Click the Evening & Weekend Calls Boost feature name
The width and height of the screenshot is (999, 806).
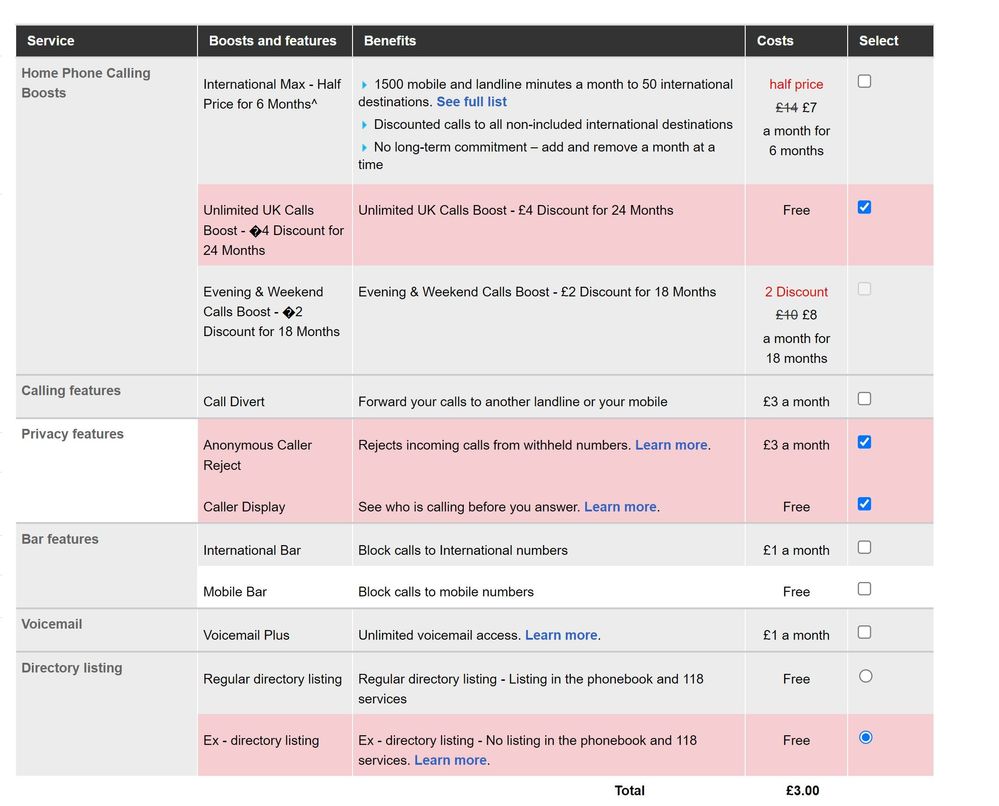tap(271, 312)
